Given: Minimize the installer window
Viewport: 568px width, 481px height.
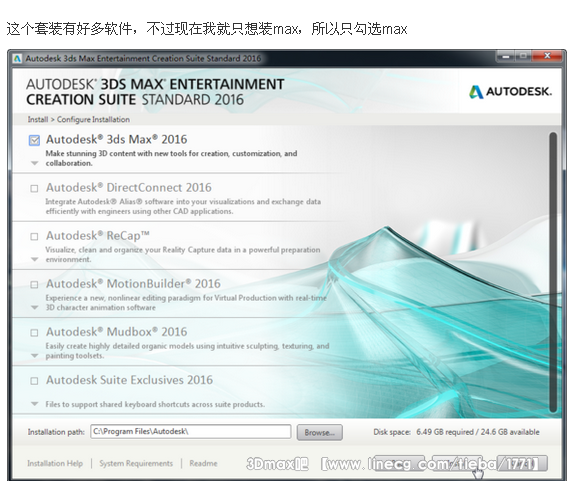Looking at the screenshot, I should (506, 56).
